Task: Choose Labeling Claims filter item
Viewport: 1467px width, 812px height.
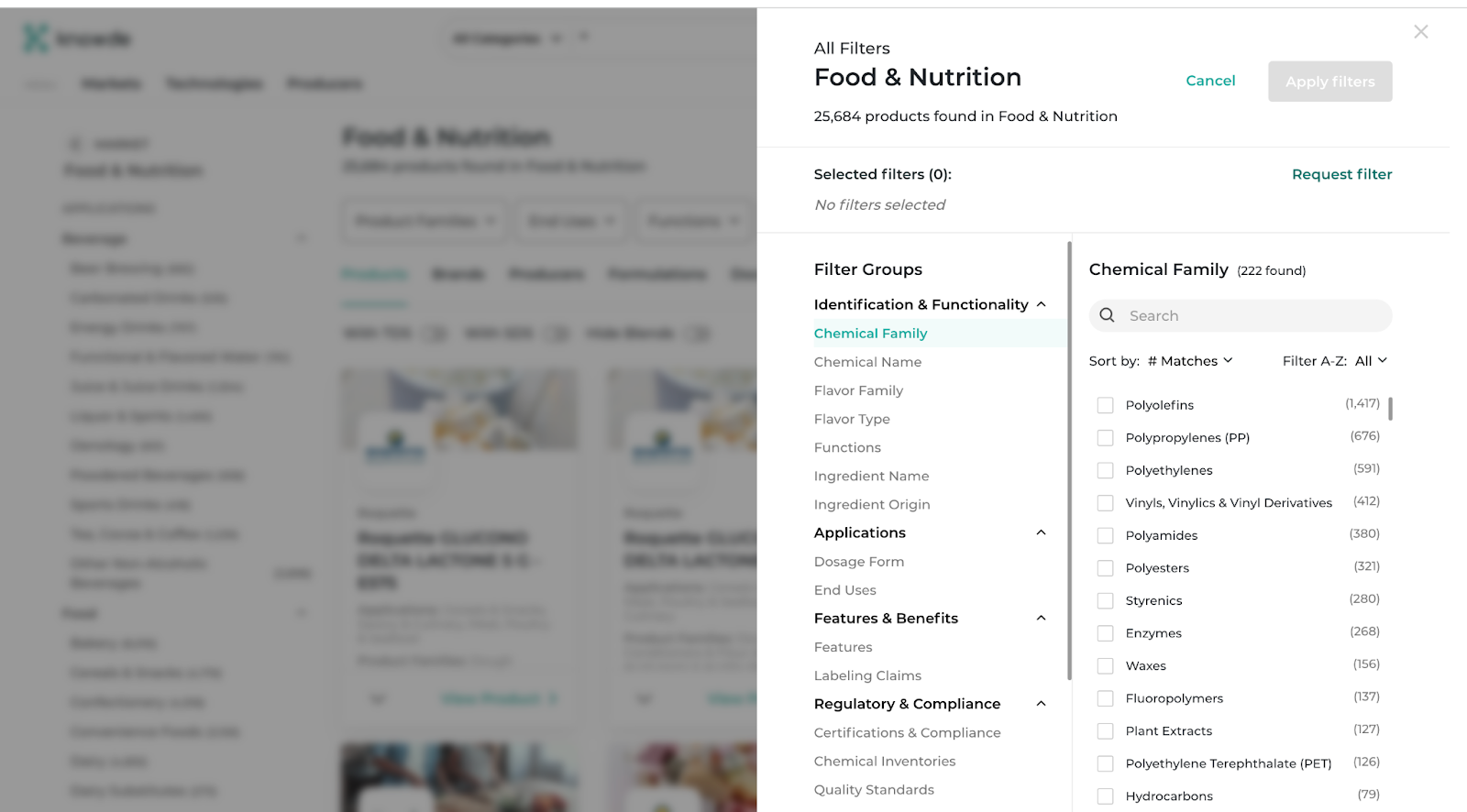Action: coord(867,675)
